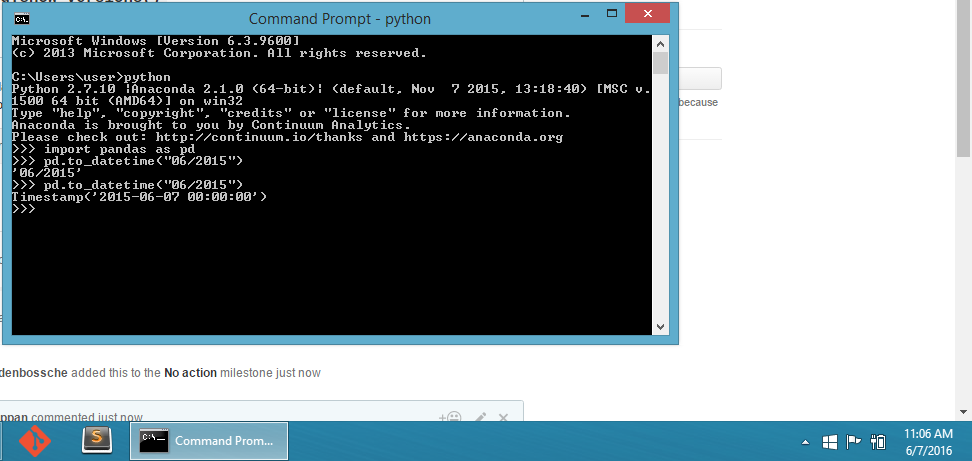Edit the comment with pencil icon
This screenshot has width=972, height=461.
click(480, 418)
